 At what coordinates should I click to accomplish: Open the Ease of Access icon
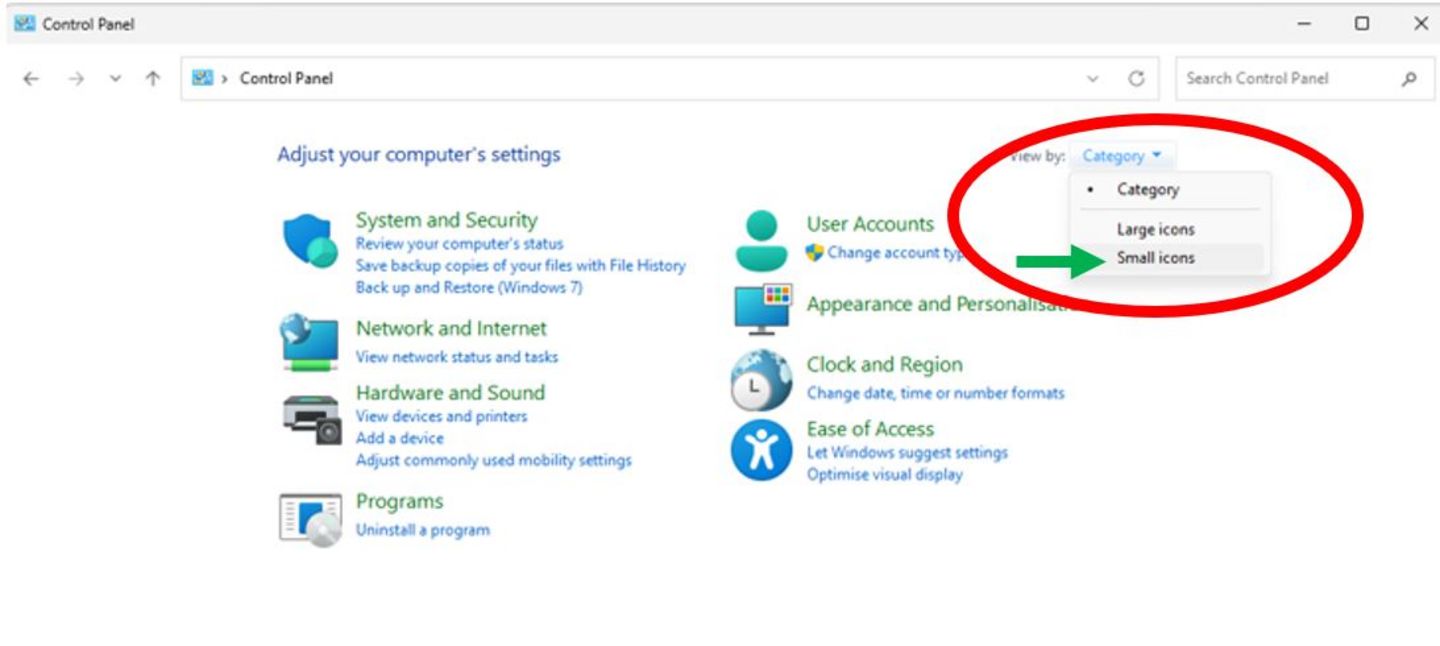762,451
